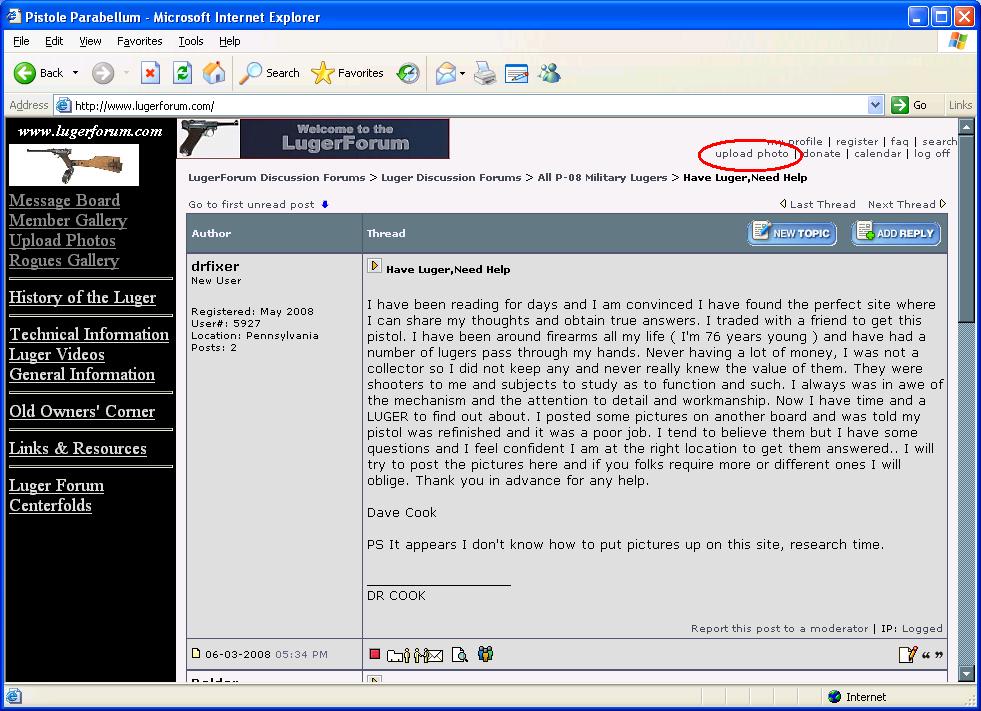
Task: Click the Mail envelope icon
Action: [x=445, y=73]
